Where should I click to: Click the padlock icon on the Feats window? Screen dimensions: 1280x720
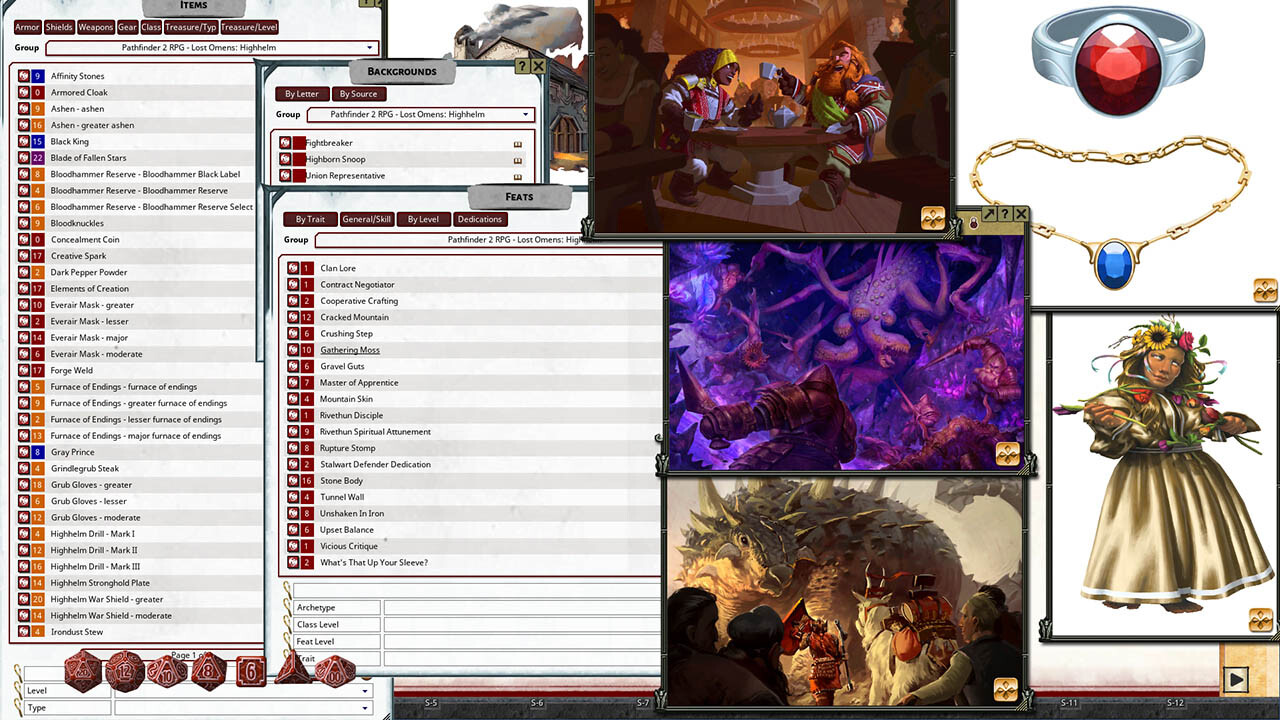pyautogui.click(x=973, y=223)
